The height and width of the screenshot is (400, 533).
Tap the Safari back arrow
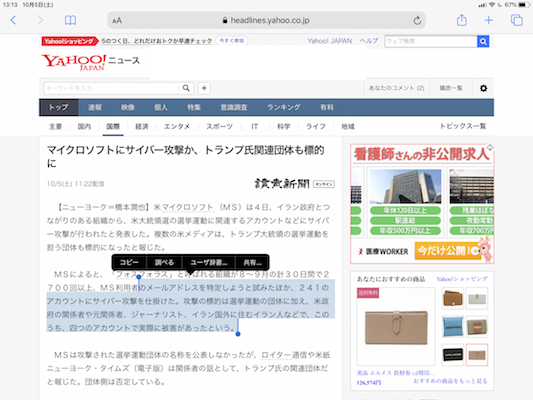[x=13, y=20]
